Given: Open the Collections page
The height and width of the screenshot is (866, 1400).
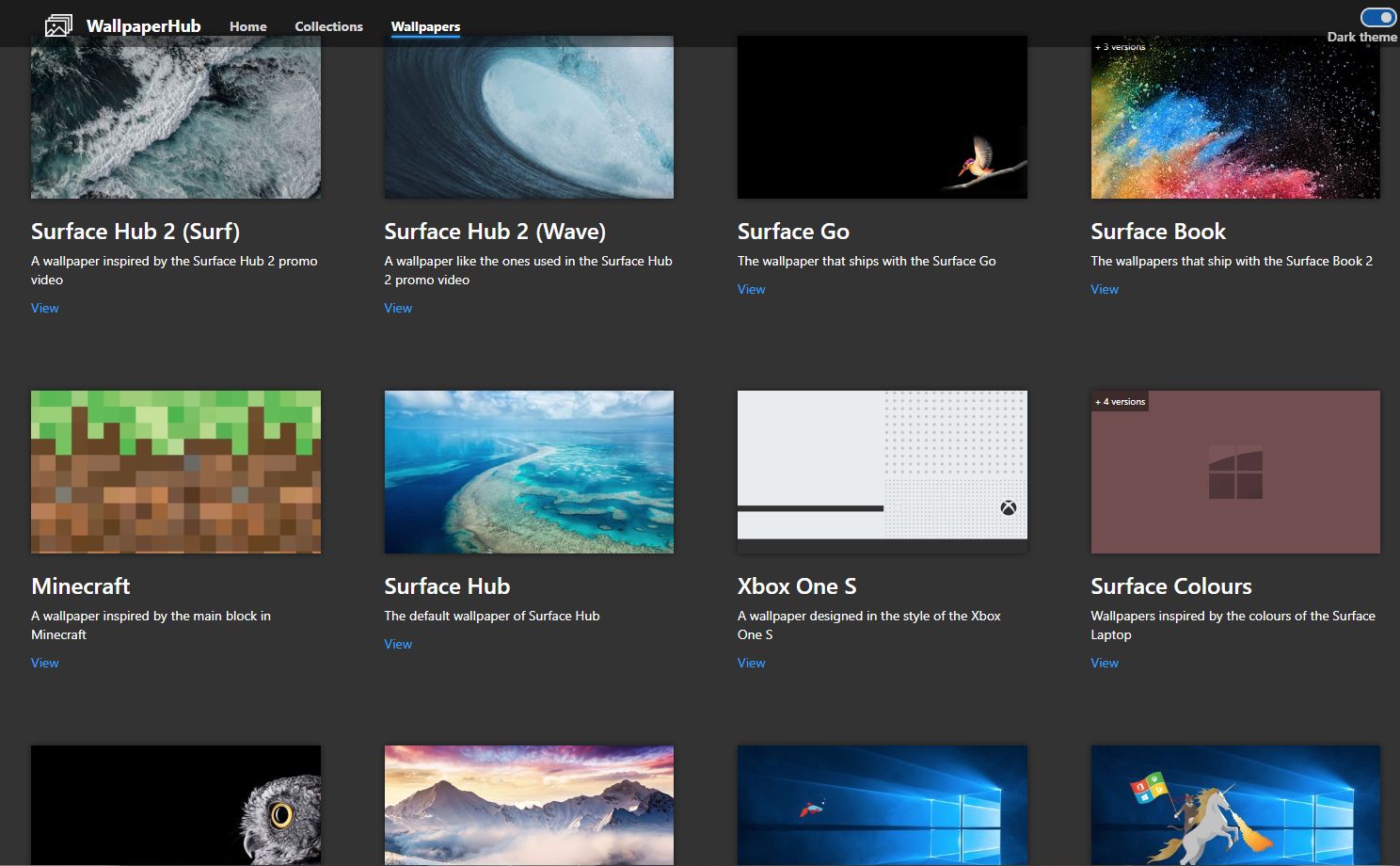Looking at the screenshot, I should pos(328,26).
